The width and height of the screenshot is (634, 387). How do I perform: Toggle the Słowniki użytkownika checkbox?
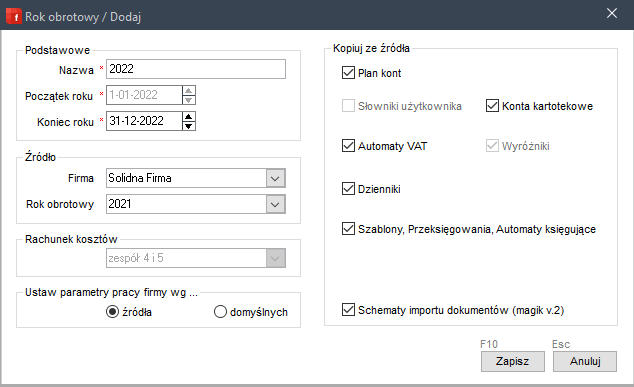click(x=348, y=106)
